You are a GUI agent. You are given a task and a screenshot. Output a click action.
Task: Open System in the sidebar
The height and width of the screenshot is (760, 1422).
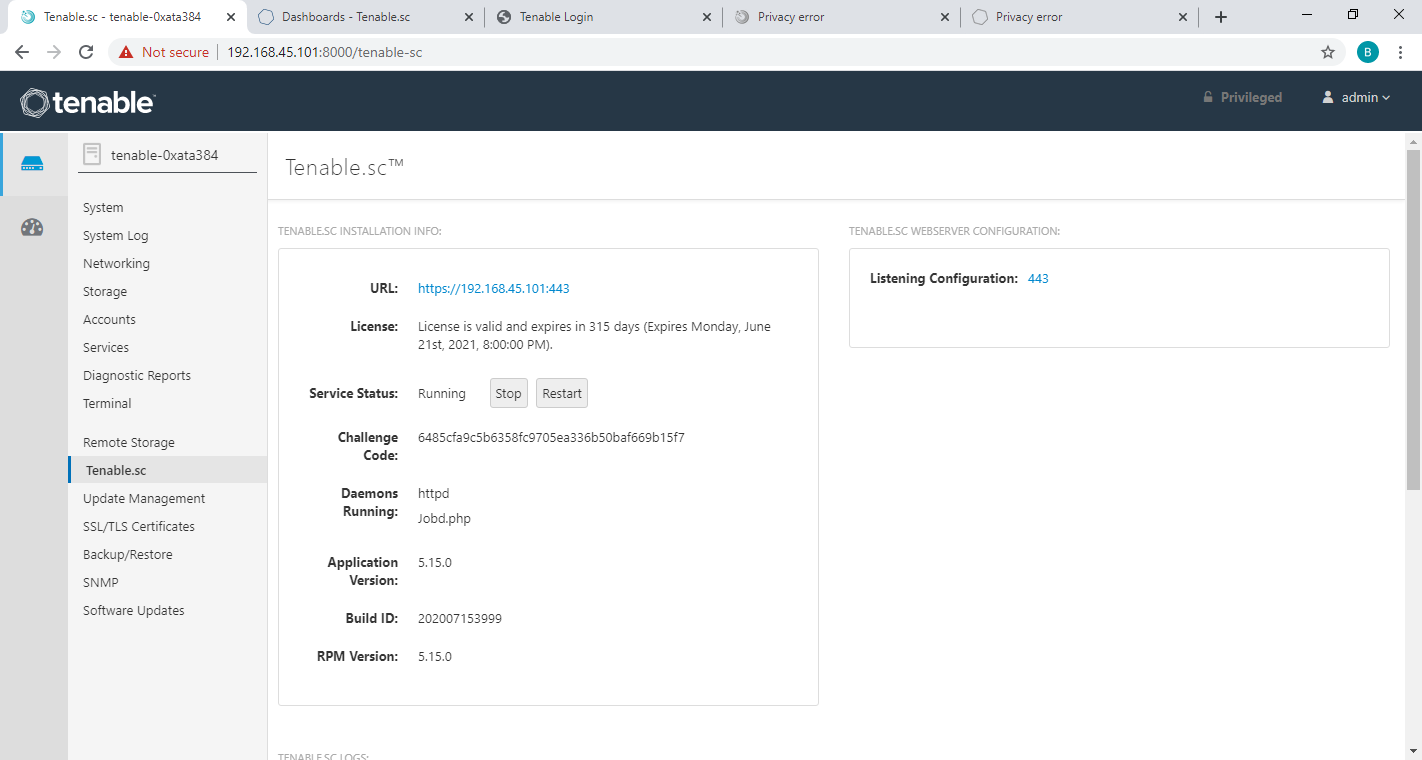[103, 208]
